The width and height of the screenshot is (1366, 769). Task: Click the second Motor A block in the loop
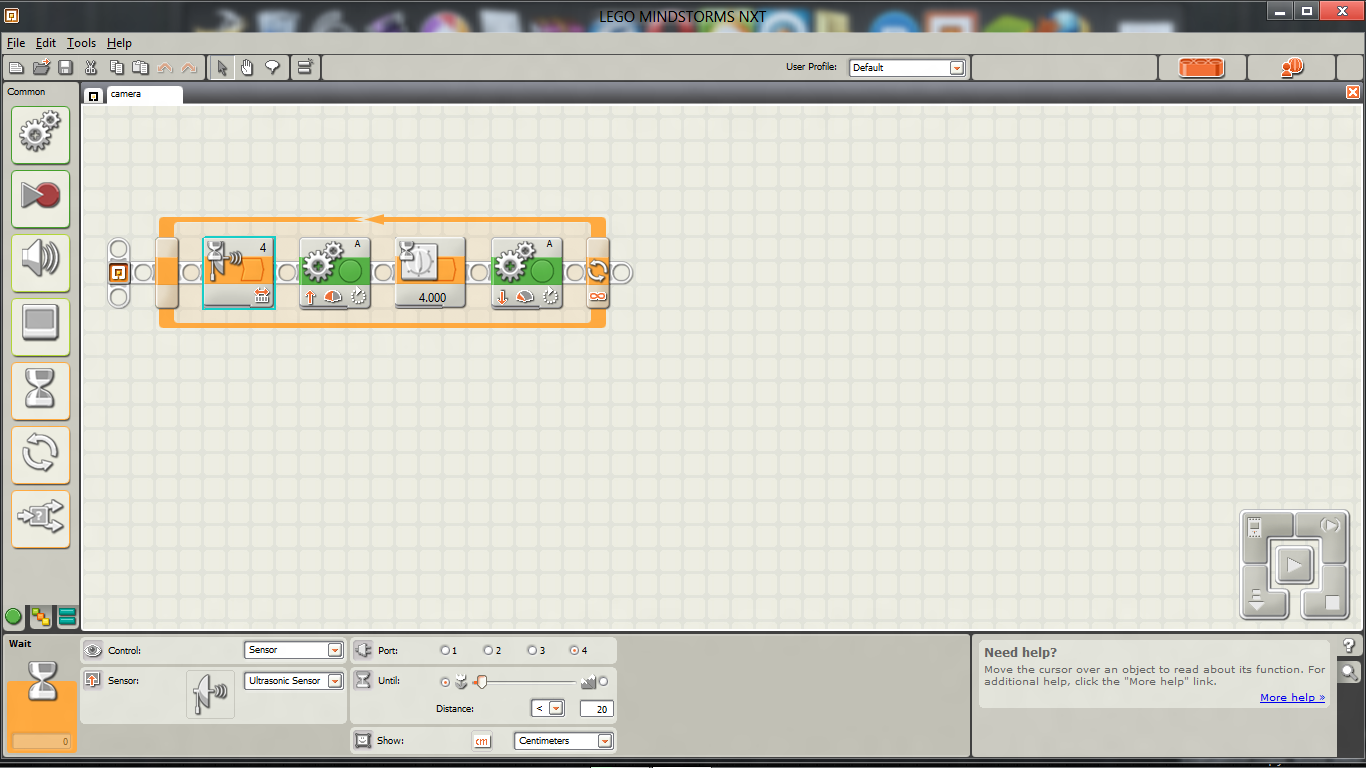[527, 272]
